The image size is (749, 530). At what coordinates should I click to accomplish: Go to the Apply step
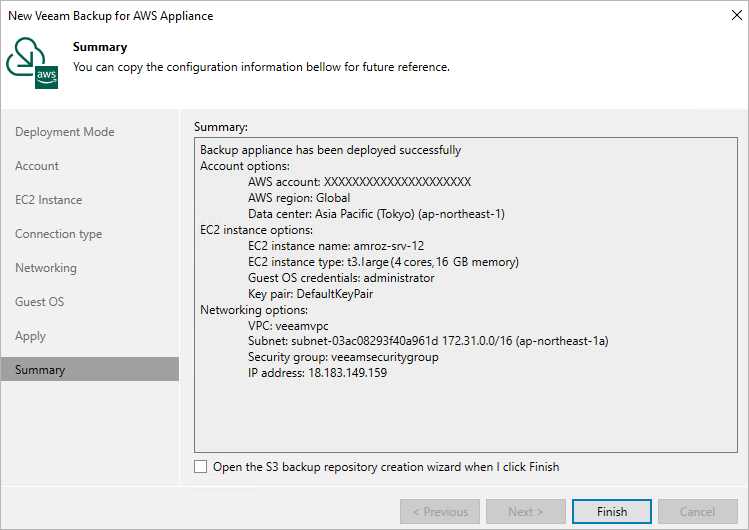(30, 336)
